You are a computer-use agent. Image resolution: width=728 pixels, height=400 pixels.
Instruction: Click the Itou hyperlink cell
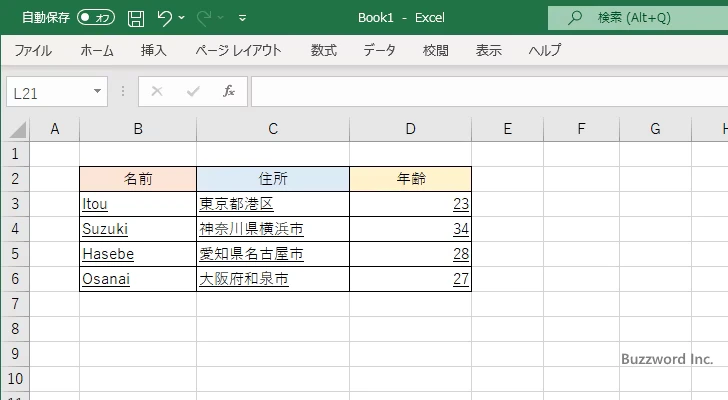point(96,204)
